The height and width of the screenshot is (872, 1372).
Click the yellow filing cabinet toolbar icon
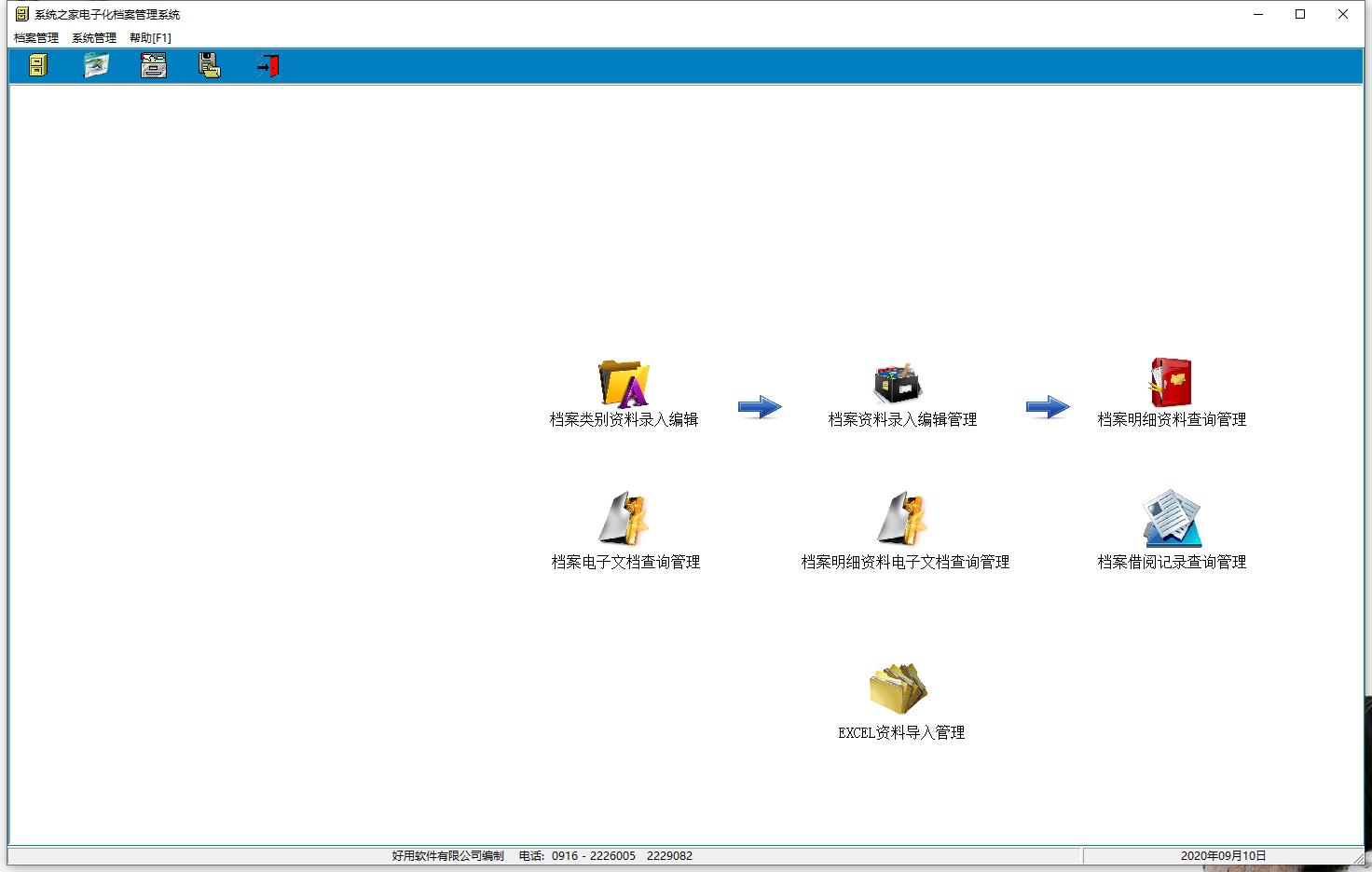click(37, 65)
